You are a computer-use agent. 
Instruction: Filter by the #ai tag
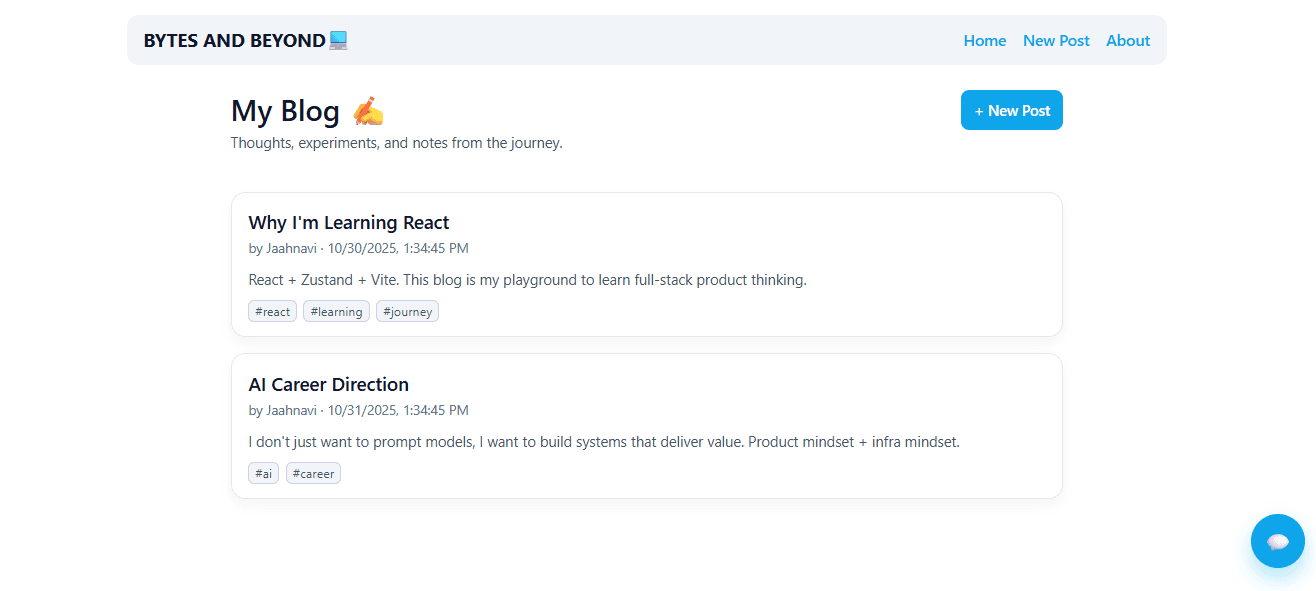pos(263,474)
